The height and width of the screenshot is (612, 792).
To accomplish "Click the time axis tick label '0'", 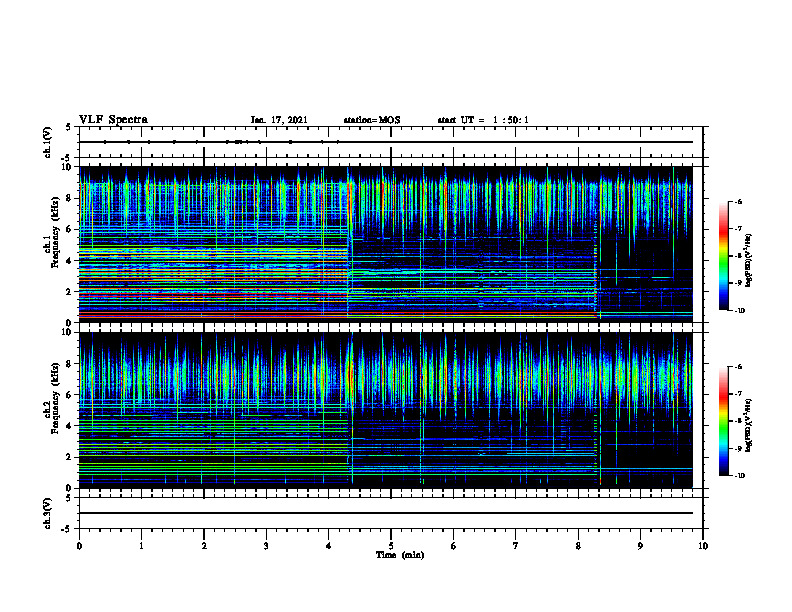I will click(x=79, y=546).
